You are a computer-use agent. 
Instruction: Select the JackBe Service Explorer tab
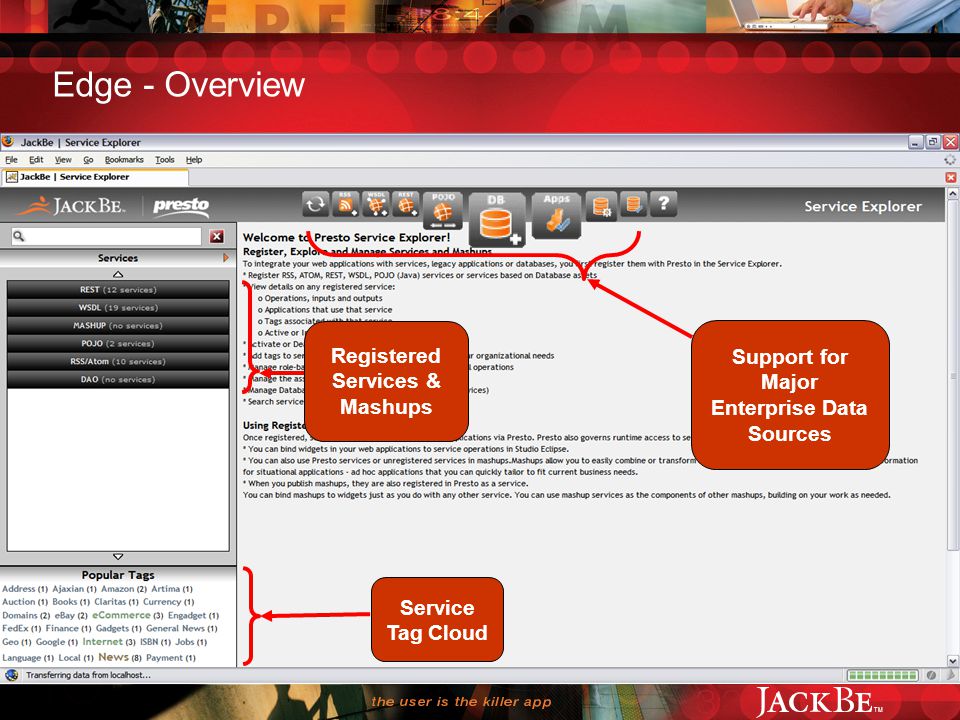point(95,177)
